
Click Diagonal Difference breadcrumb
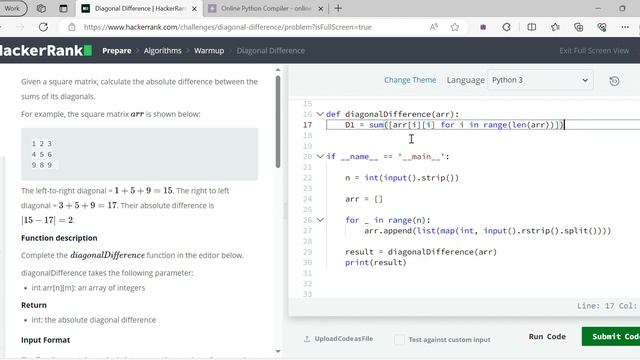tap(271, 51)
